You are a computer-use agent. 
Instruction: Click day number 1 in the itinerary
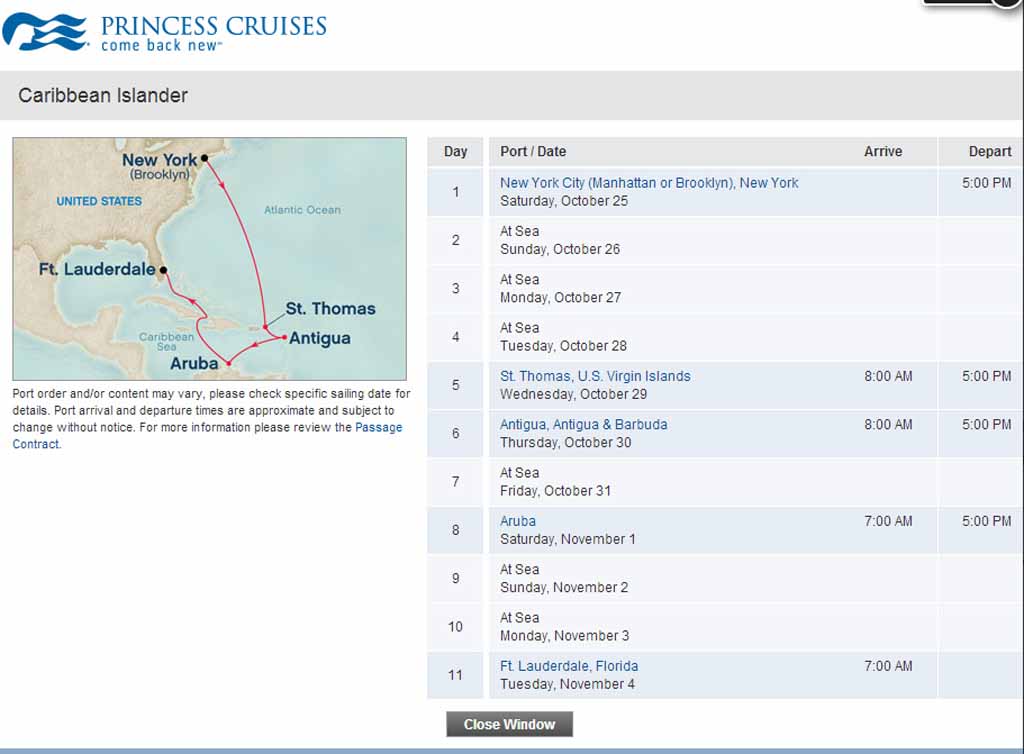click(455, 192)
